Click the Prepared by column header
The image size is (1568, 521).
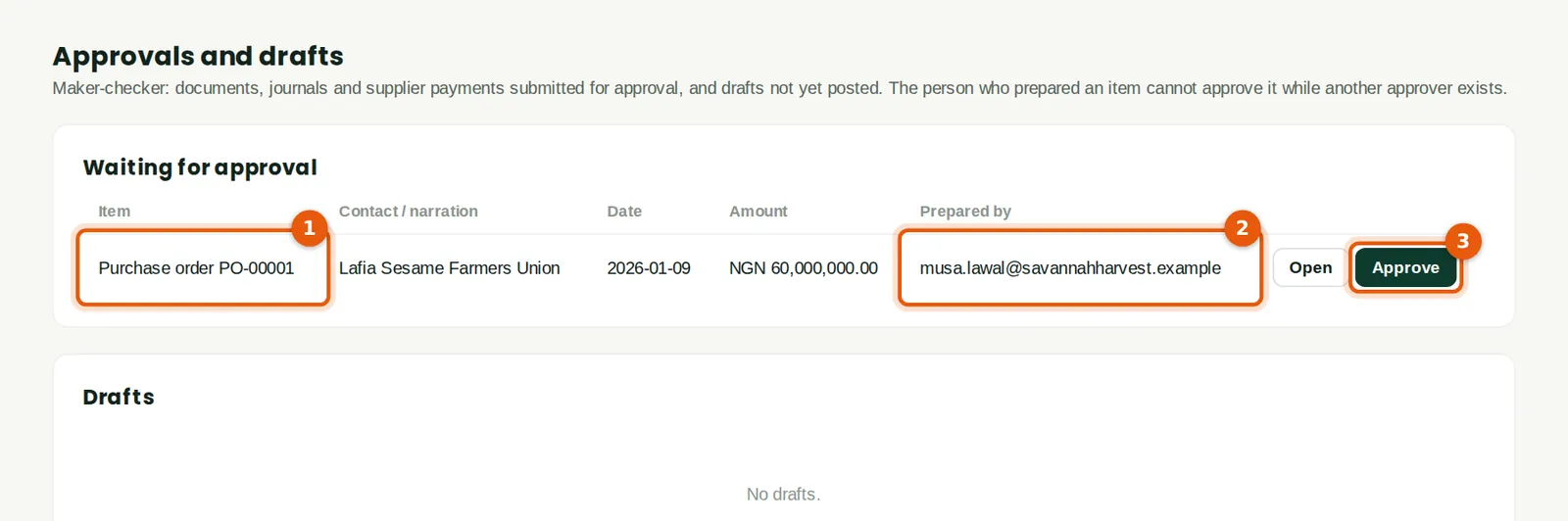(x=965, y=211)
